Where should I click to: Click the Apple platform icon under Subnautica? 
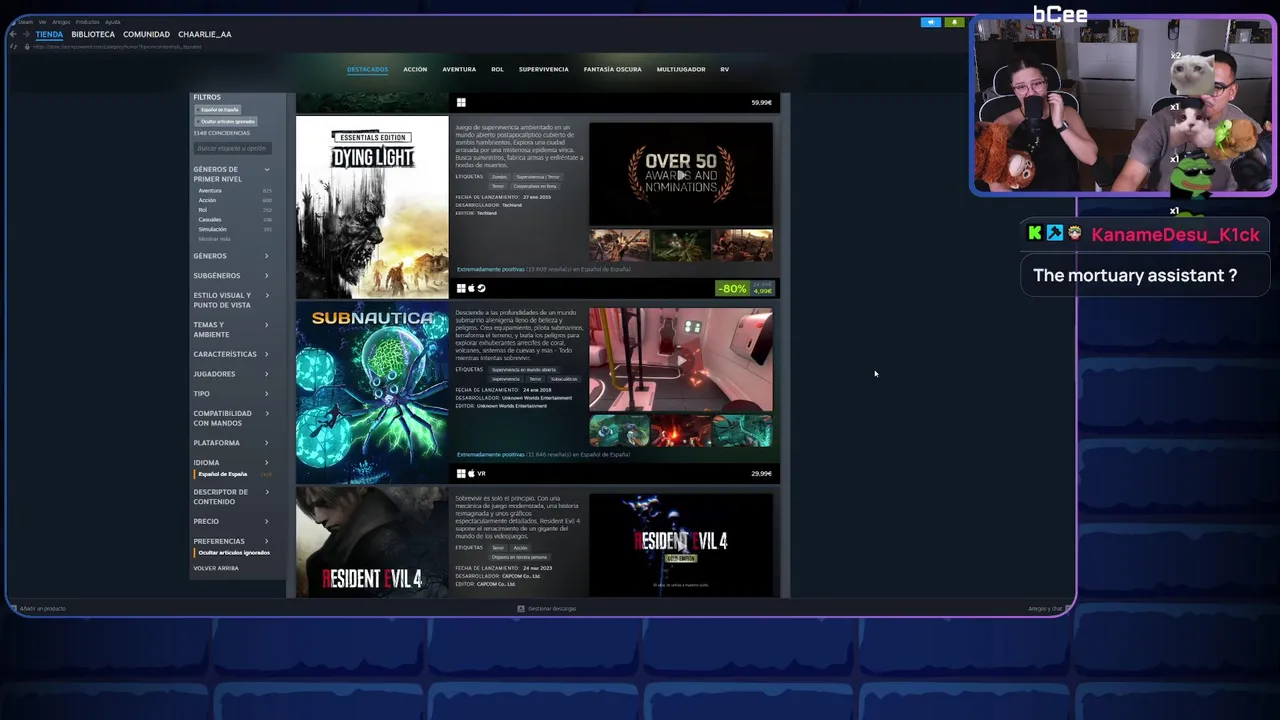[x=471, y=474]
